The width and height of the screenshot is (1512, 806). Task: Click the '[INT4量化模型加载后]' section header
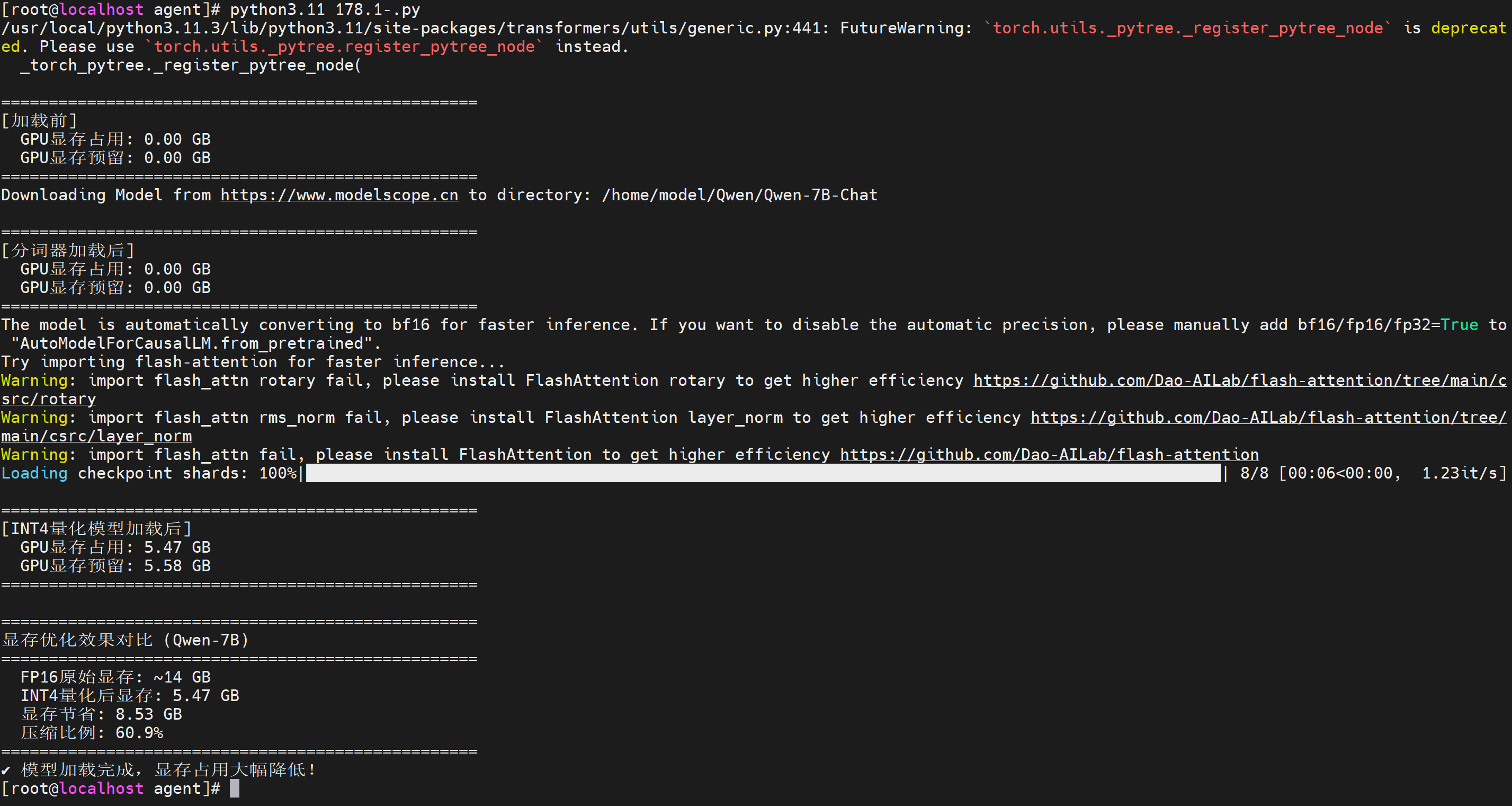point(97,529)
